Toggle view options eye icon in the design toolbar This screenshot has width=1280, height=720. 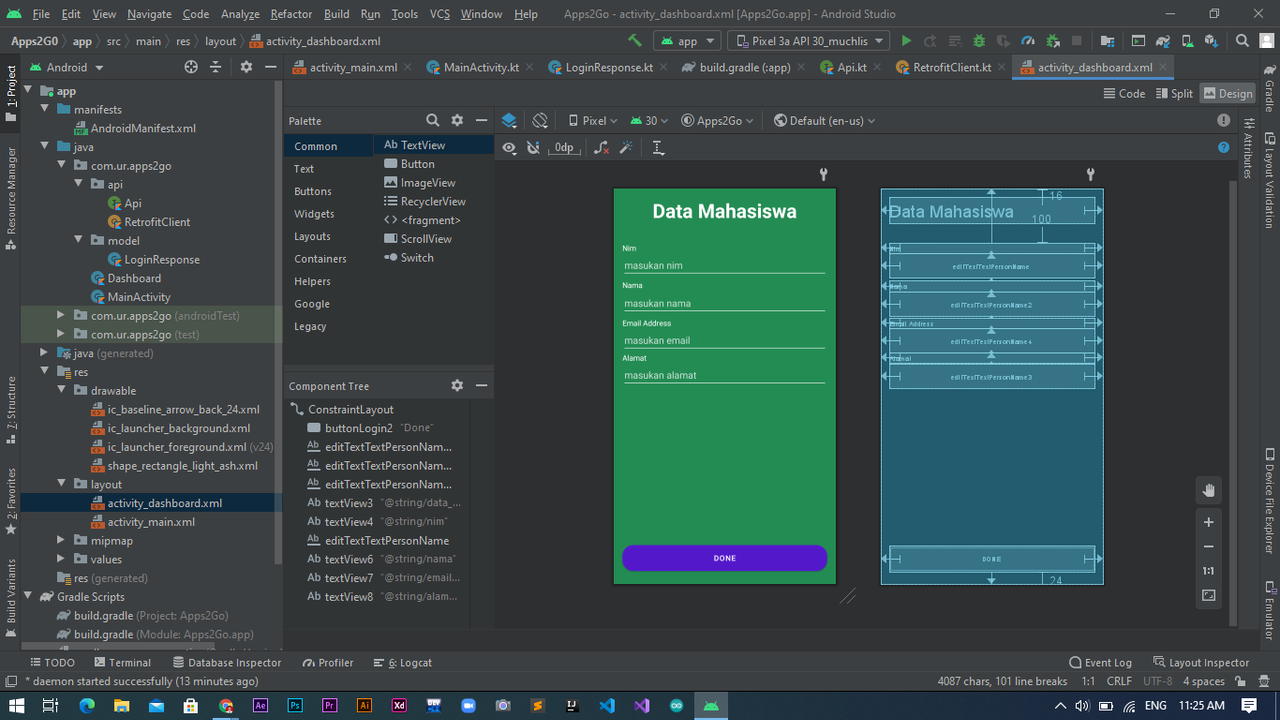[x=509, y=148]
